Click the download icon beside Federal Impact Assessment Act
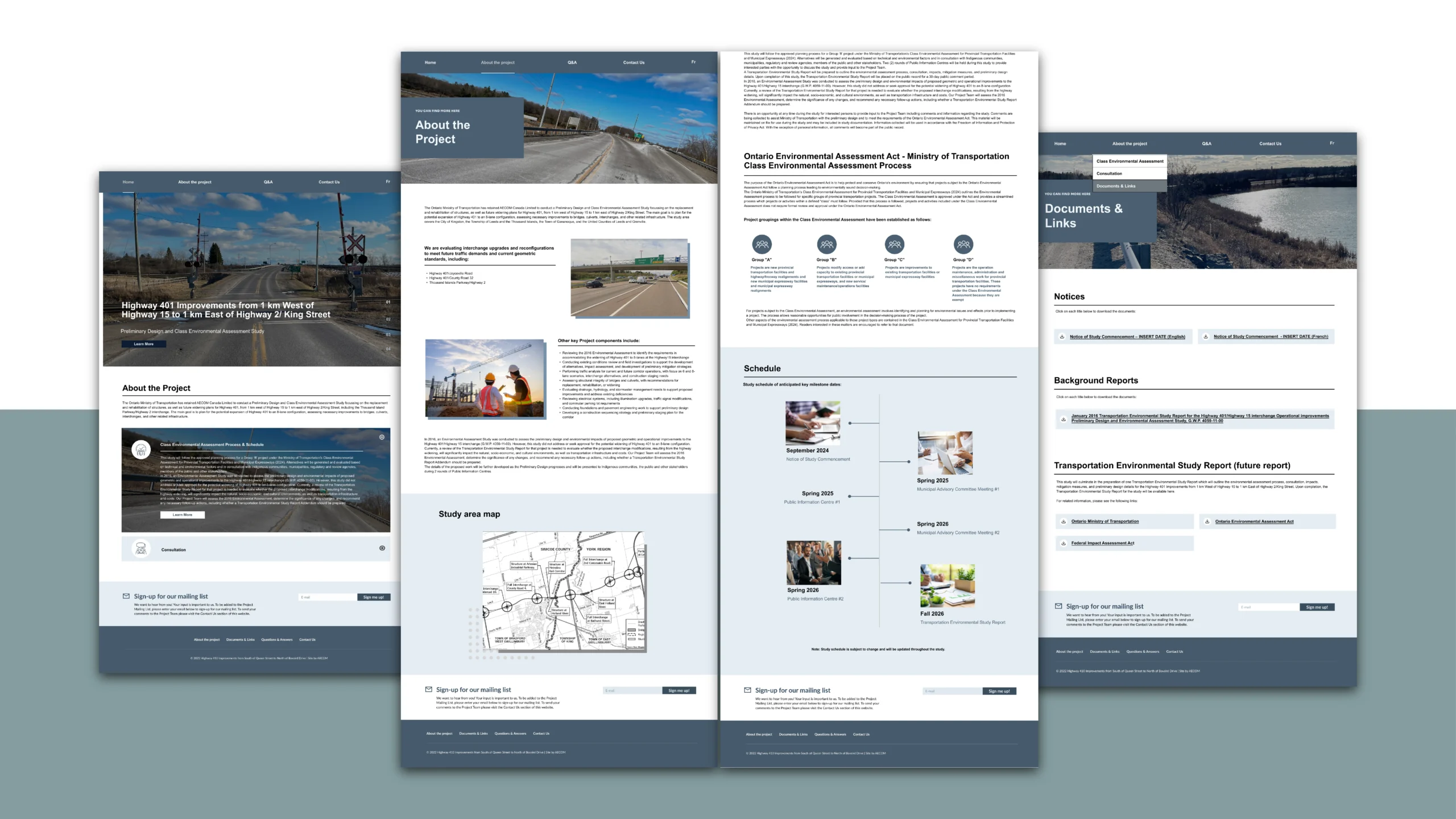 click(x=1064, y=543)
